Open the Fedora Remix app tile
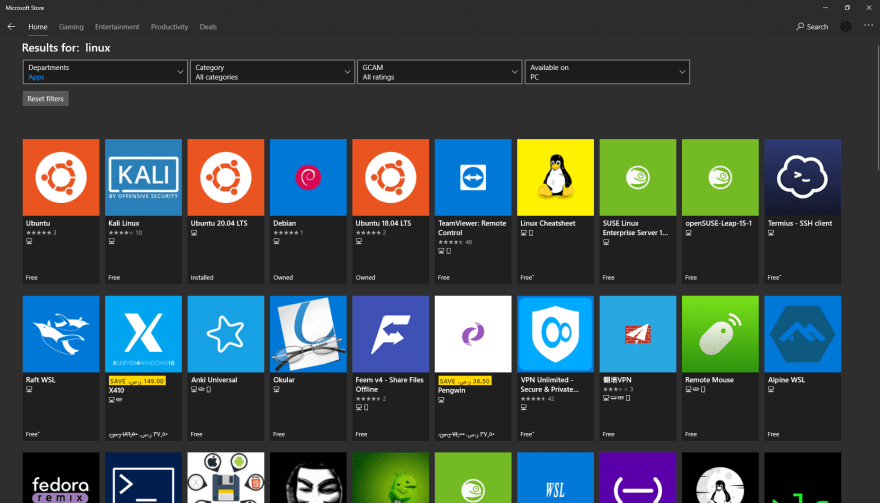 tap(61, 478)
